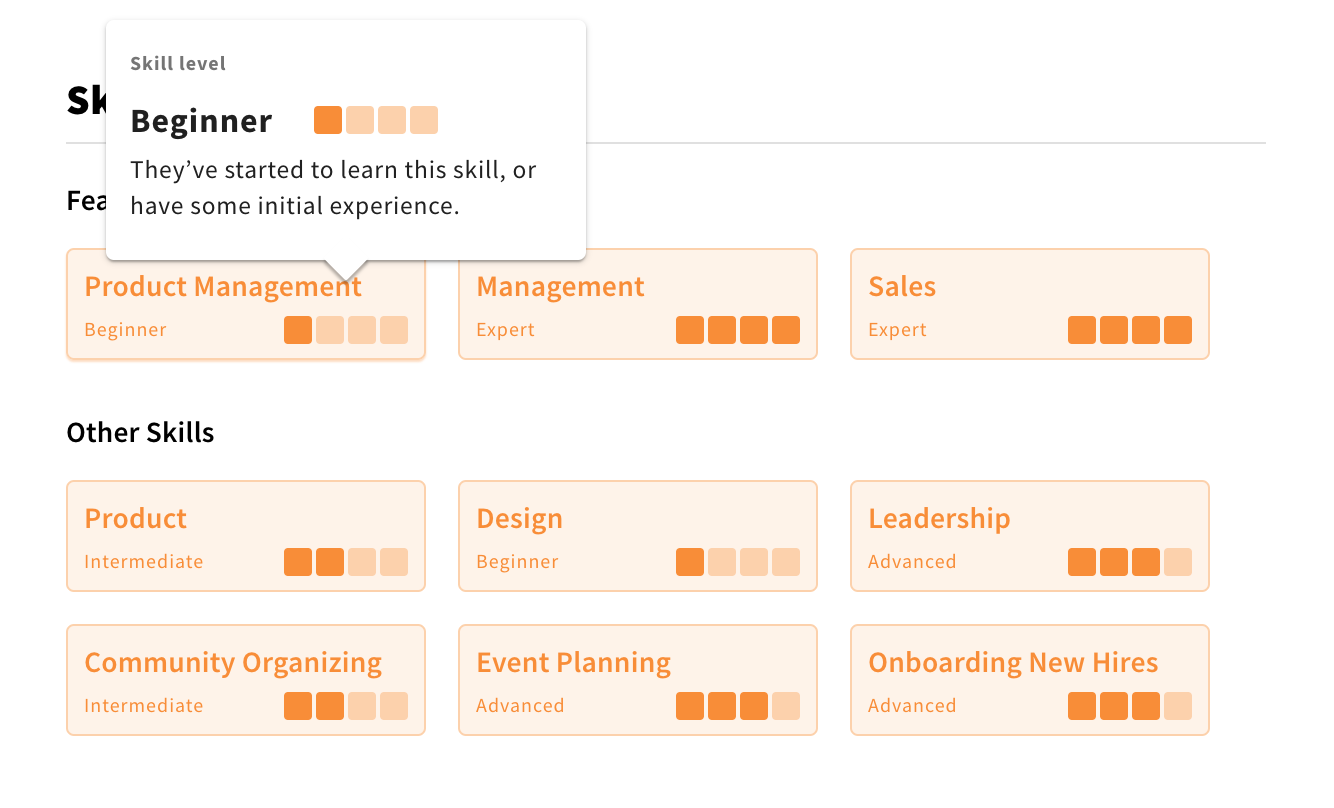Open the Product Management skill details
Image resolution: width=1334 pixels, height=808 pixels.
point(223,286)
